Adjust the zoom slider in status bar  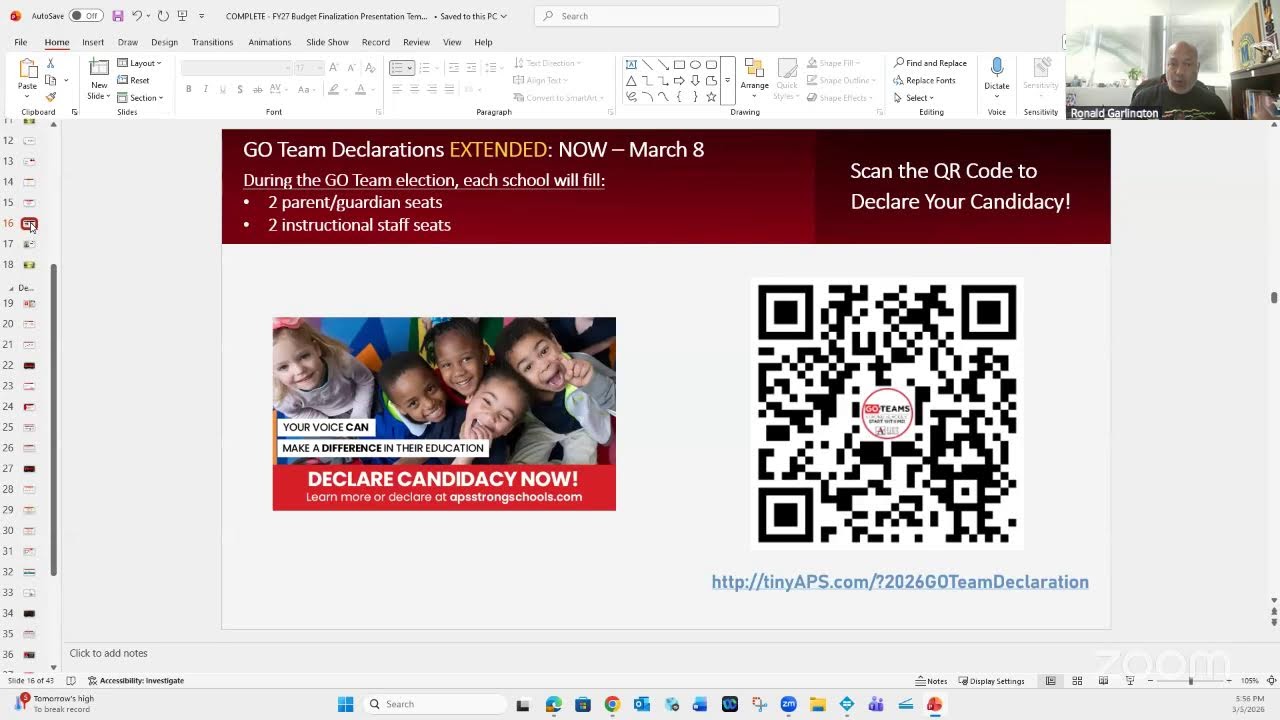pyautogui.click(x=1190, y=681)
